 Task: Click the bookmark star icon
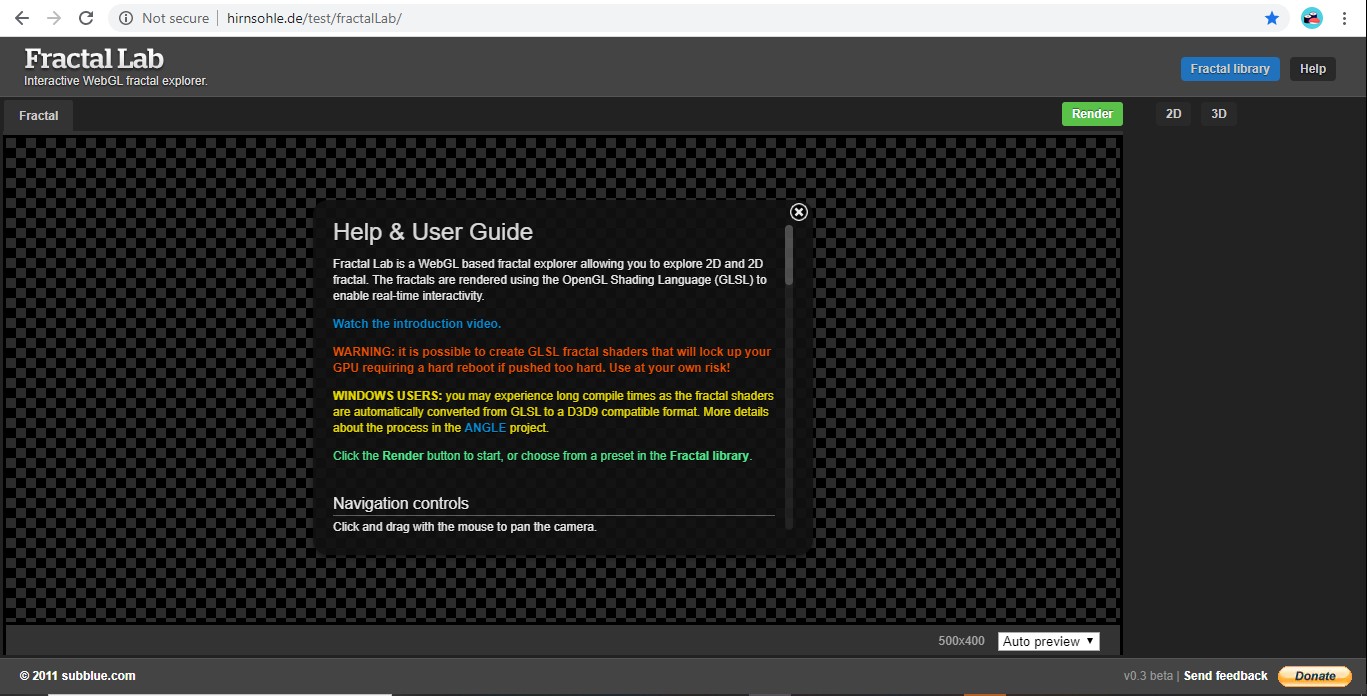pos(1271,18)
